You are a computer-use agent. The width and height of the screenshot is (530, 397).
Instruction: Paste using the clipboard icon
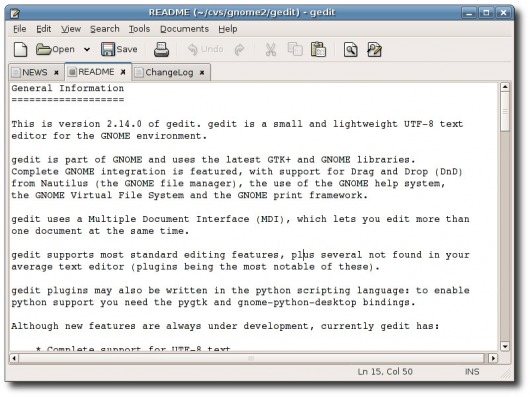318,49
